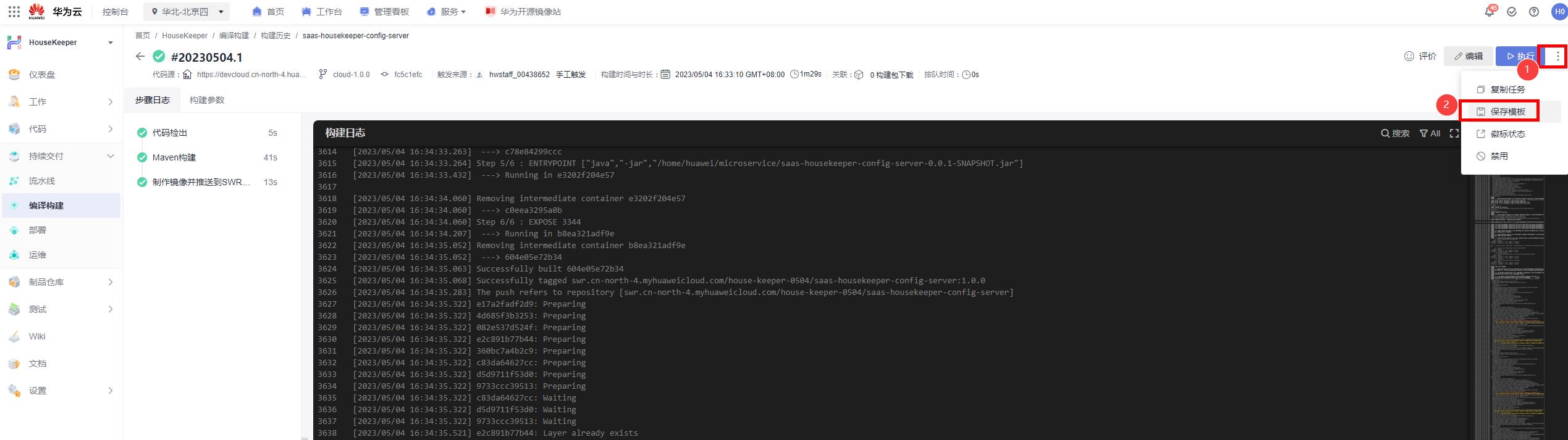Click the 构建历史 breadcrumb link

(276, 36)
